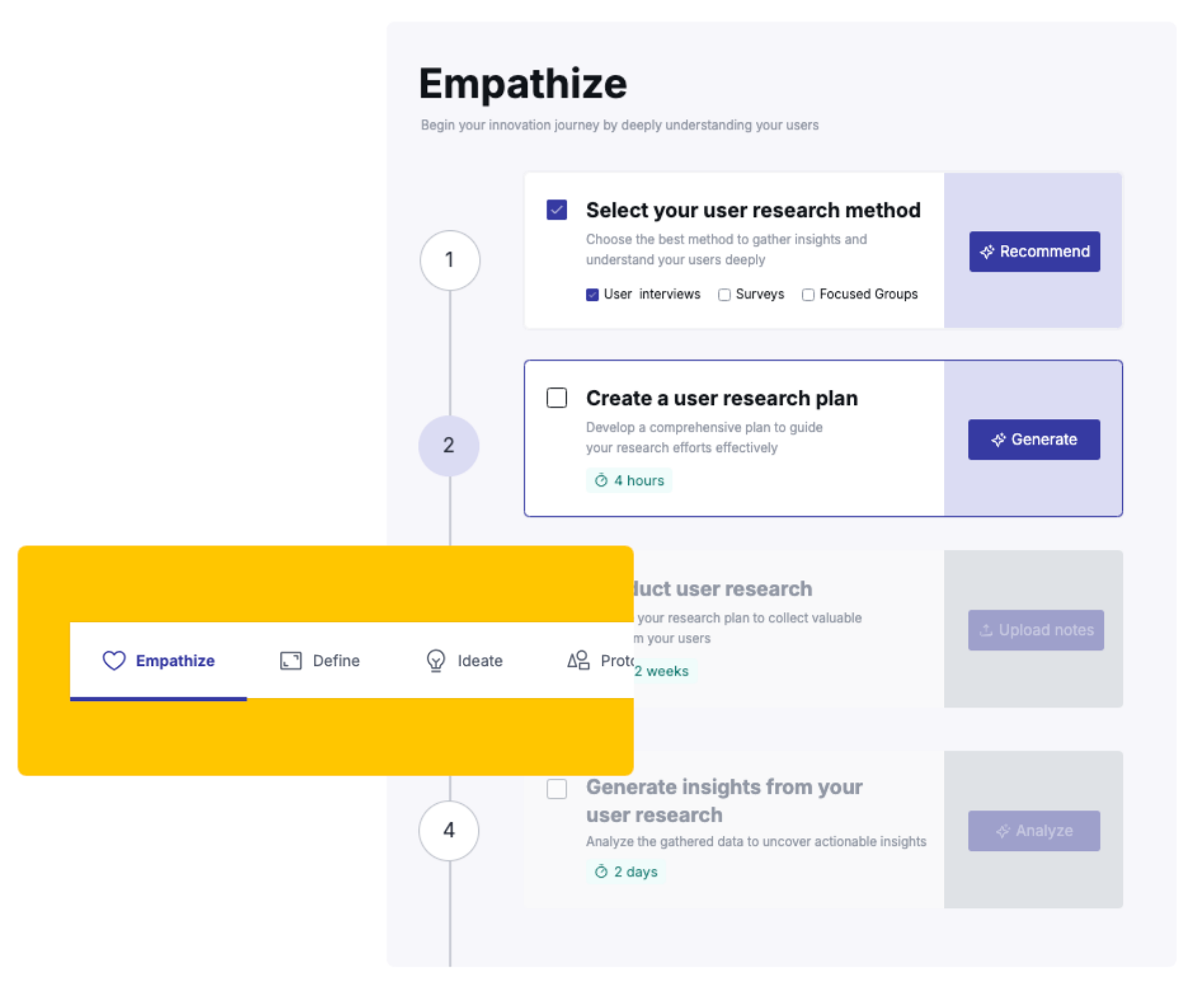Uncheck Select your user research method
The width and height of the screenshot is (1193, 986).
pyautogui.click(x=557, y=210)
